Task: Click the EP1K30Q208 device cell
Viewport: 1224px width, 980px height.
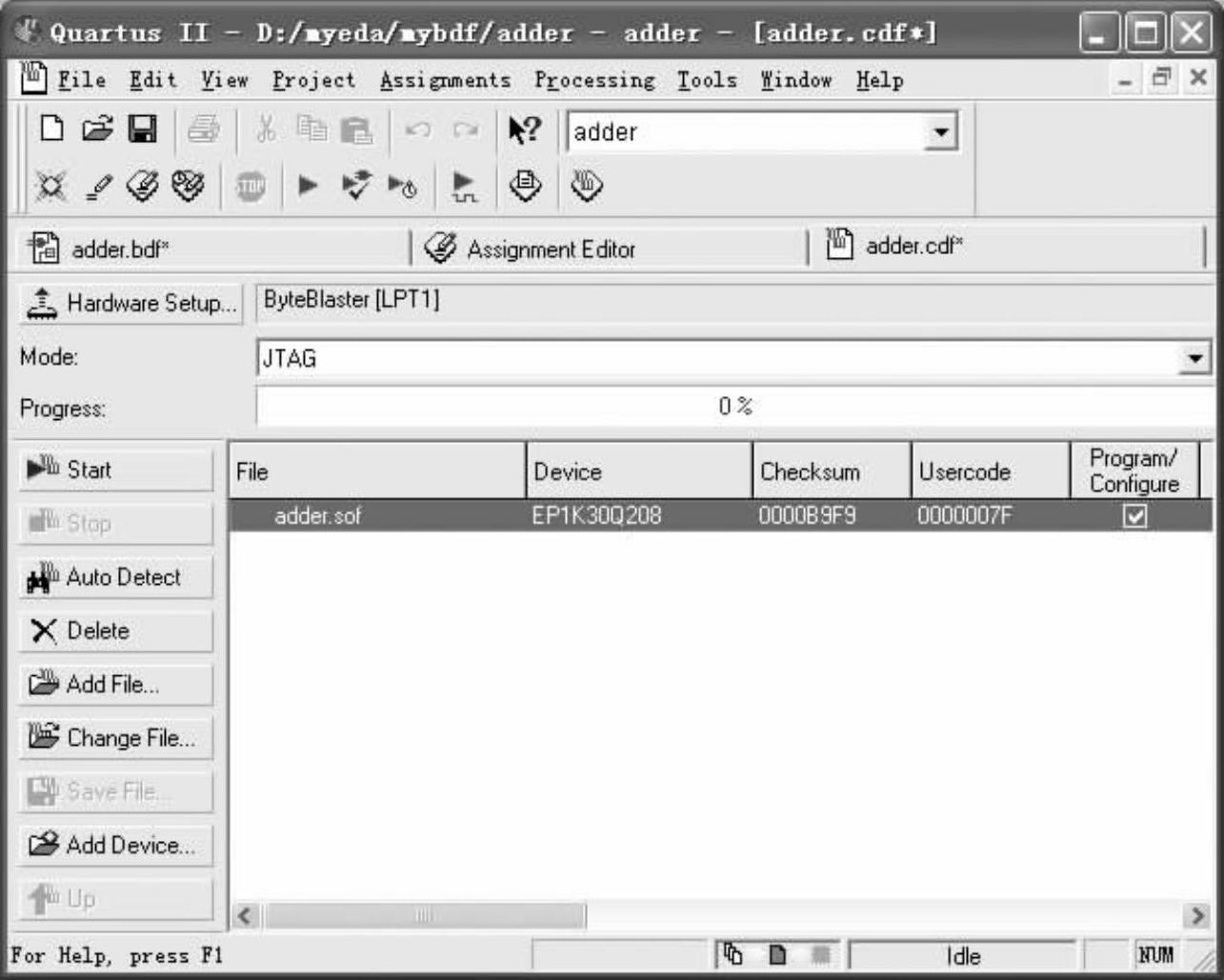Action: coord(597,516)
